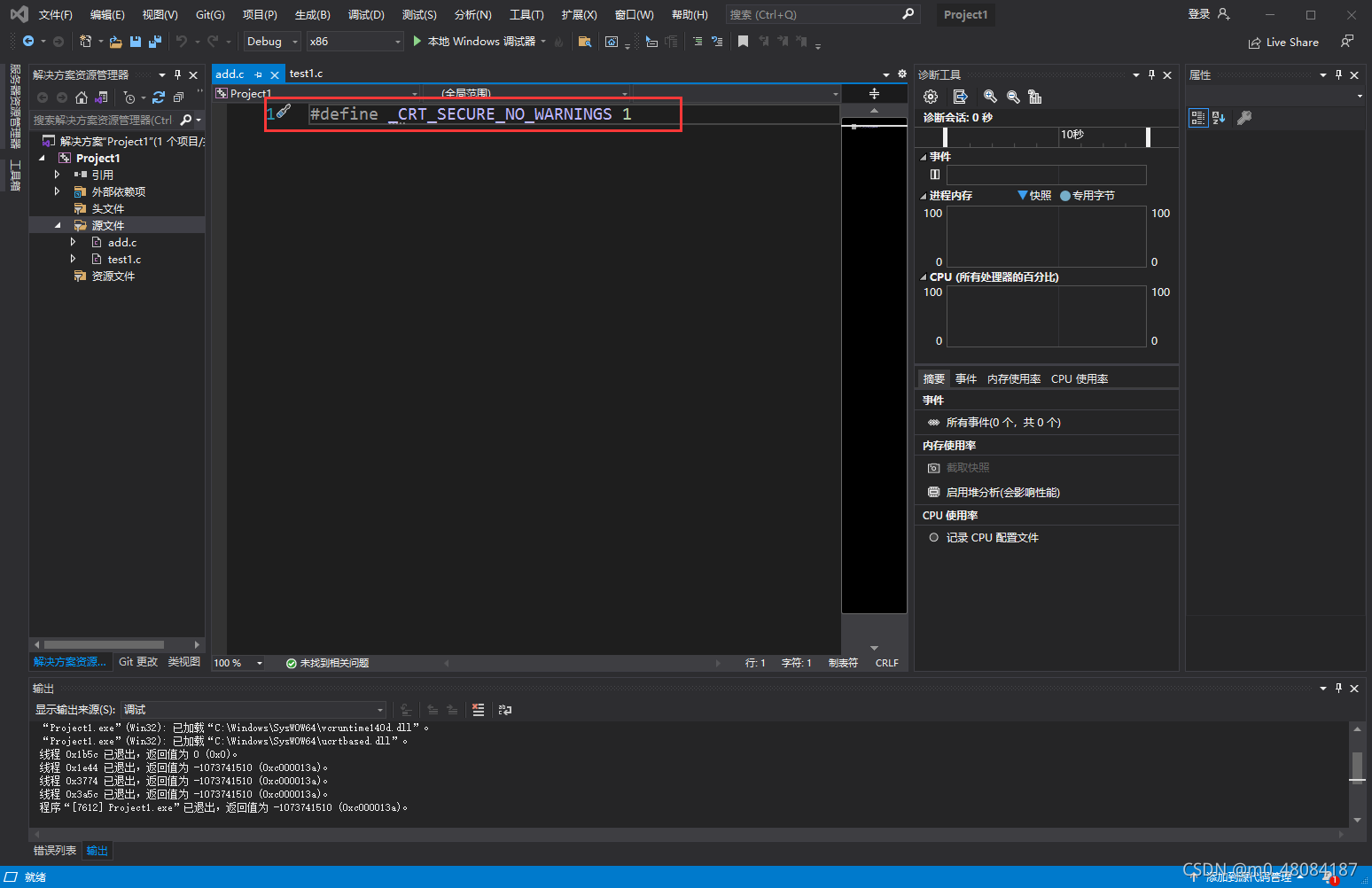Open diagnostic tools settings gear
The height and width of the screenshot is (888, 1372).
point(931,97)
